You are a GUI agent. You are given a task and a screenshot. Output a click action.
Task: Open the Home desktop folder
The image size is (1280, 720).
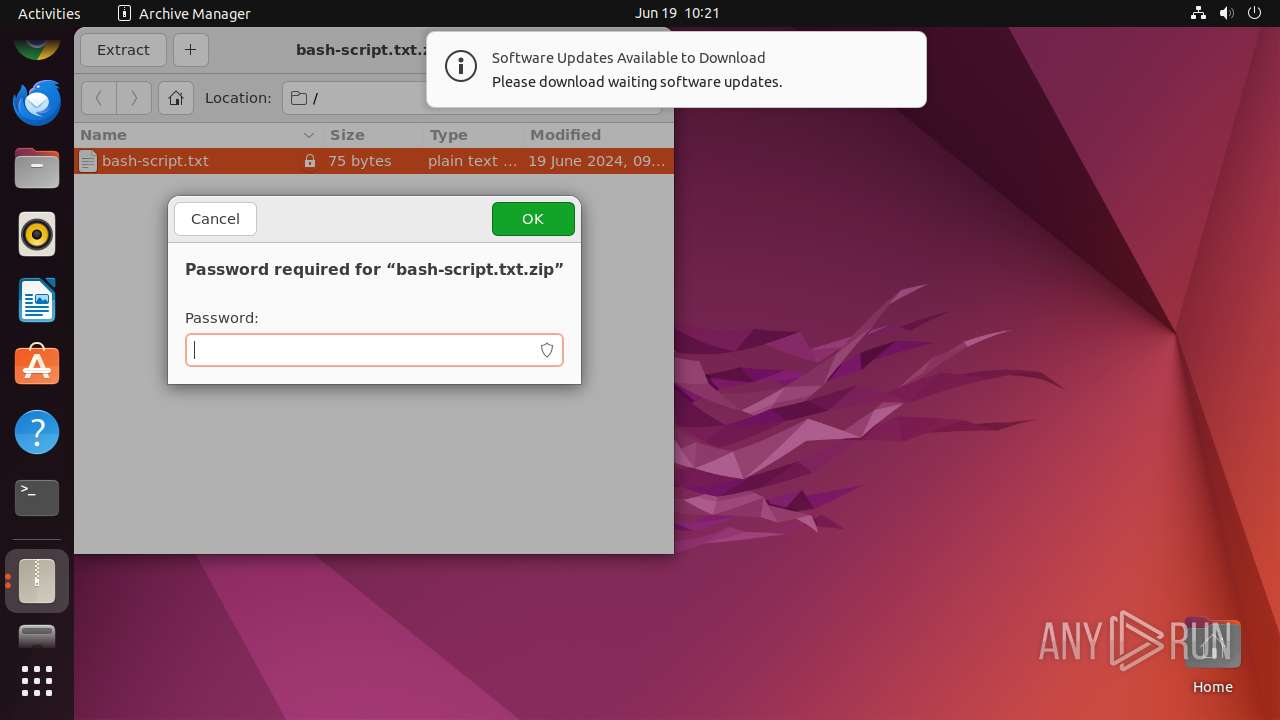pos(1212,656)
